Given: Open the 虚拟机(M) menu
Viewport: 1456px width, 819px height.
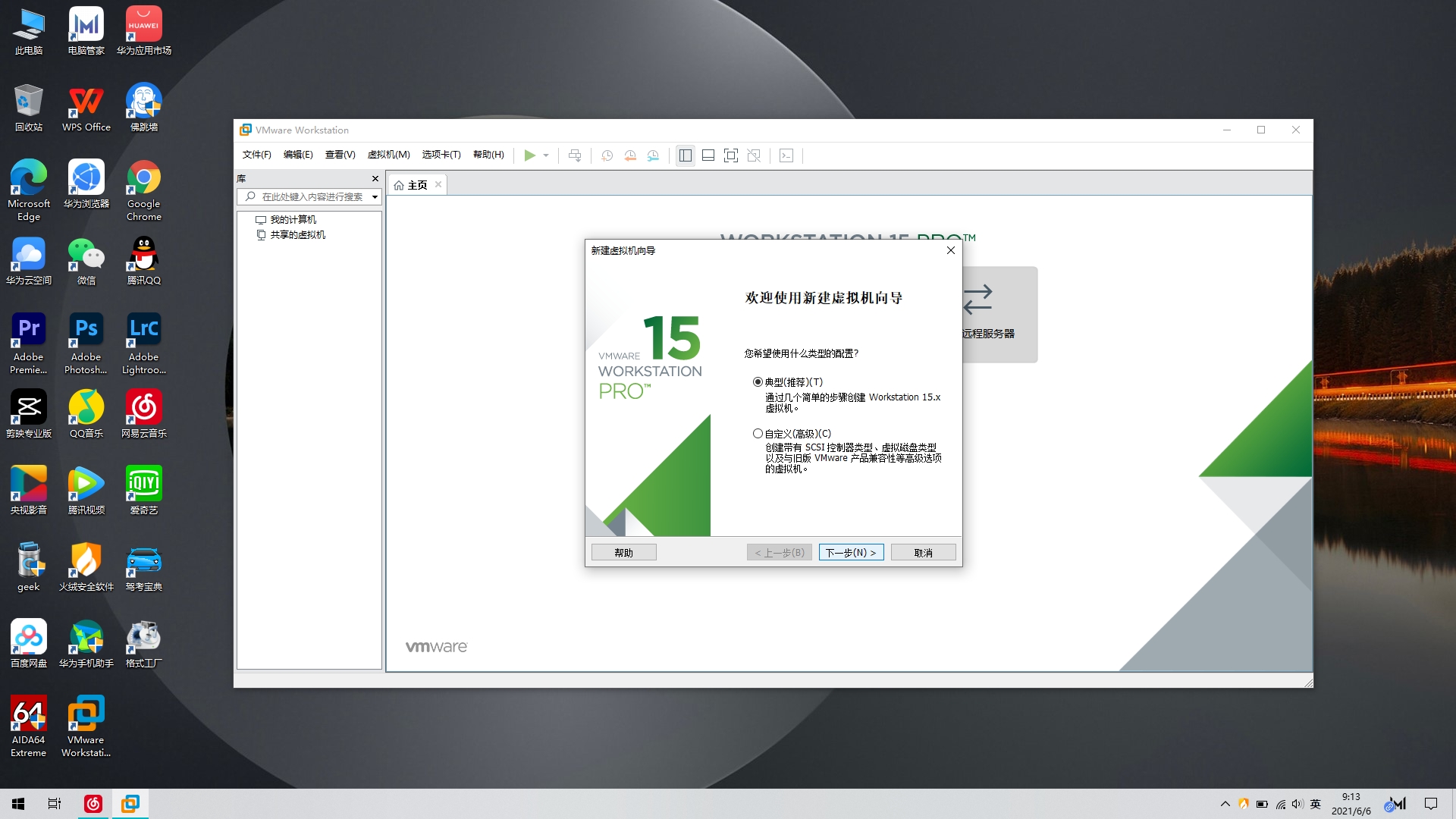Looking at the screenshot, I should [x=388, y=155].
